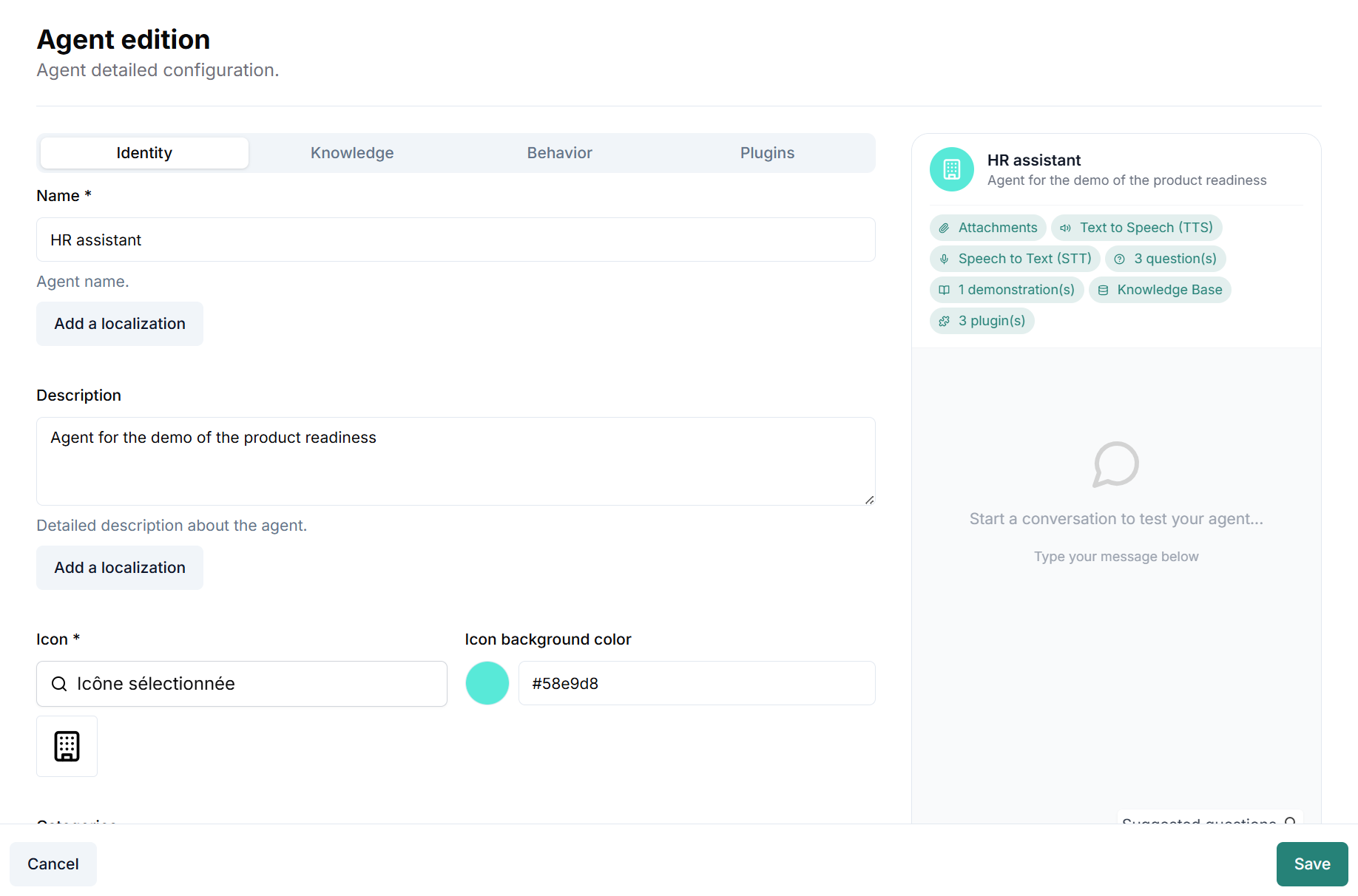Edit the hex color value #58e9d8
Image resolution: width=1358 pixels, height=896 pixels.
click(x=697, y=683)
